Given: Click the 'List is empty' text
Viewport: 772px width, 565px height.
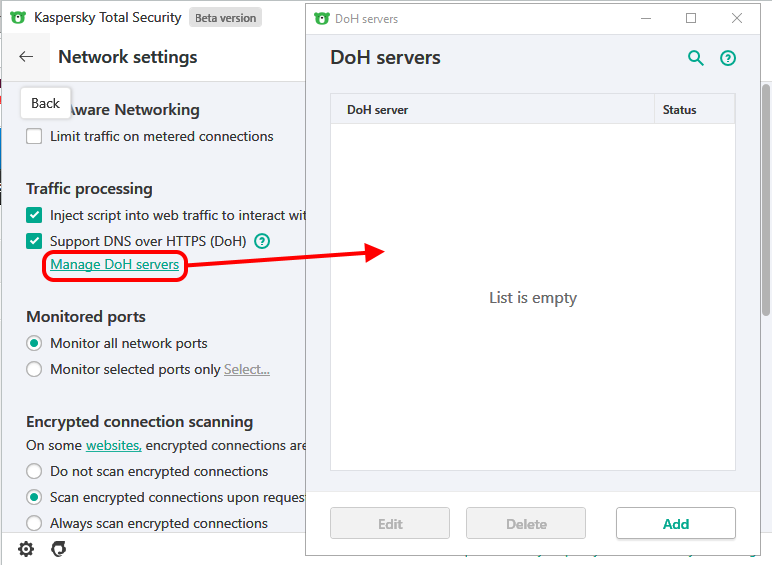Looking at the screenshot, I should pyautogui.click(x=533, y=298).
